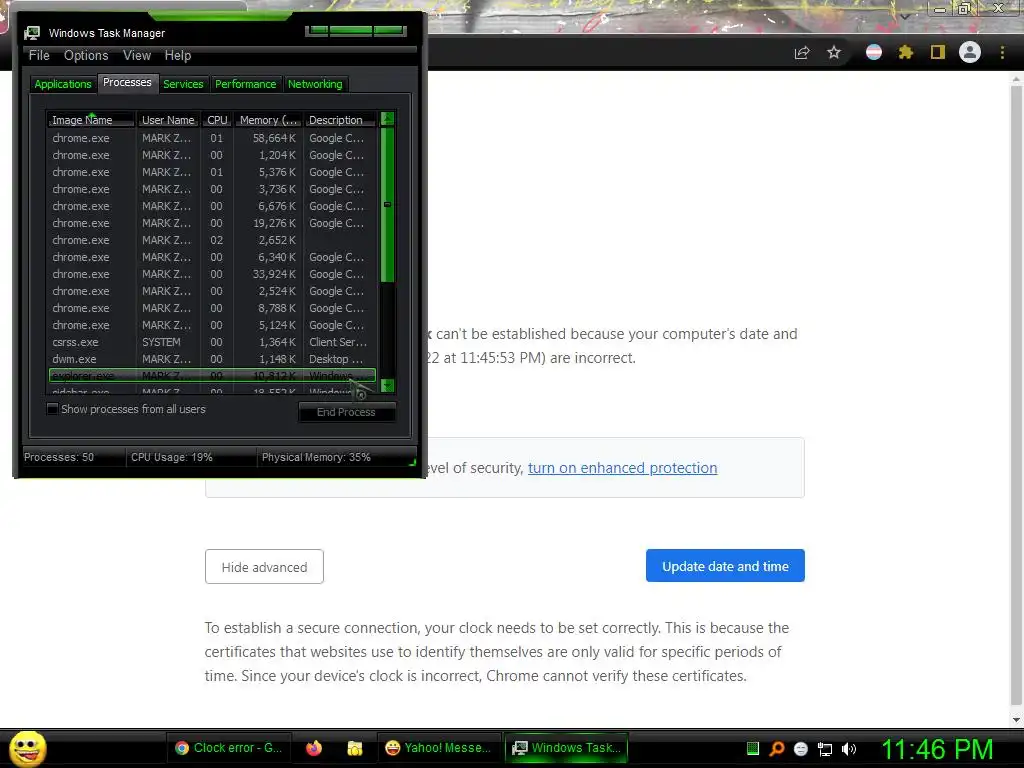Viewport: 1024px width, 768px height.
Task: Click the grey smiley tray icon
Action: (x=801, y=749)
